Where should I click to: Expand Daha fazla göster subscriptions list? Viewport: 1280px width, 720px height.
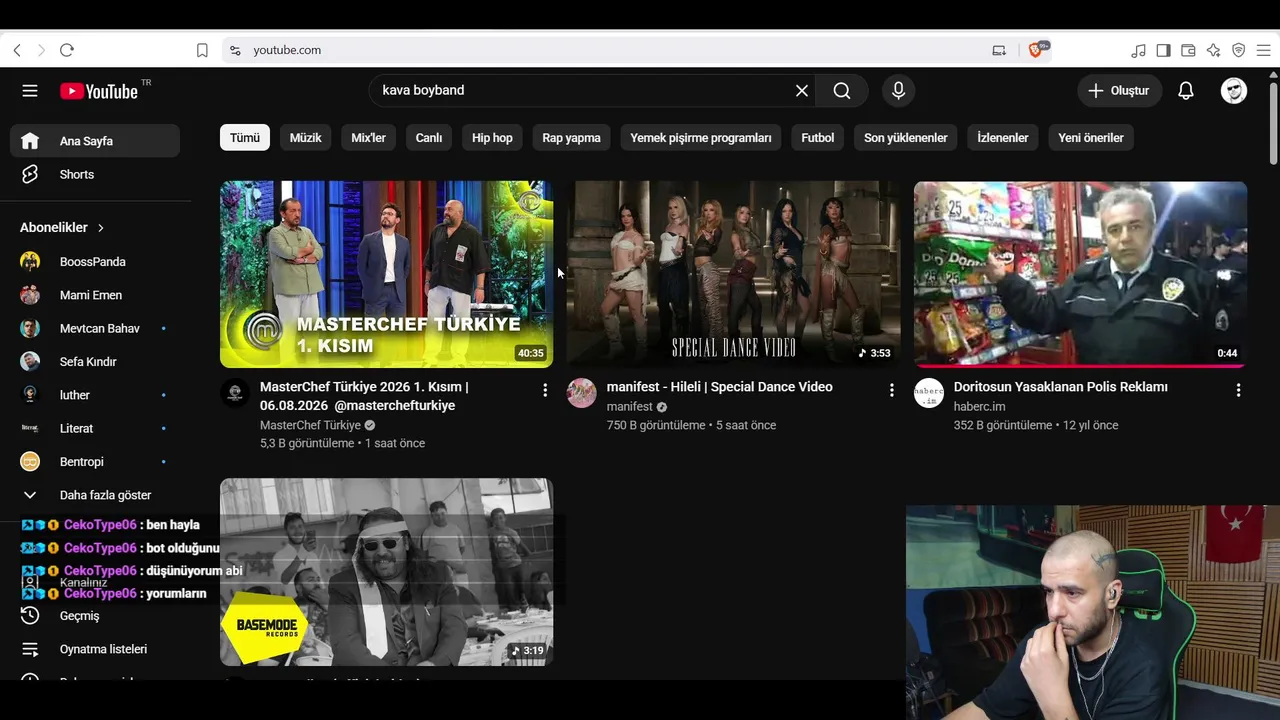(95, 495)
